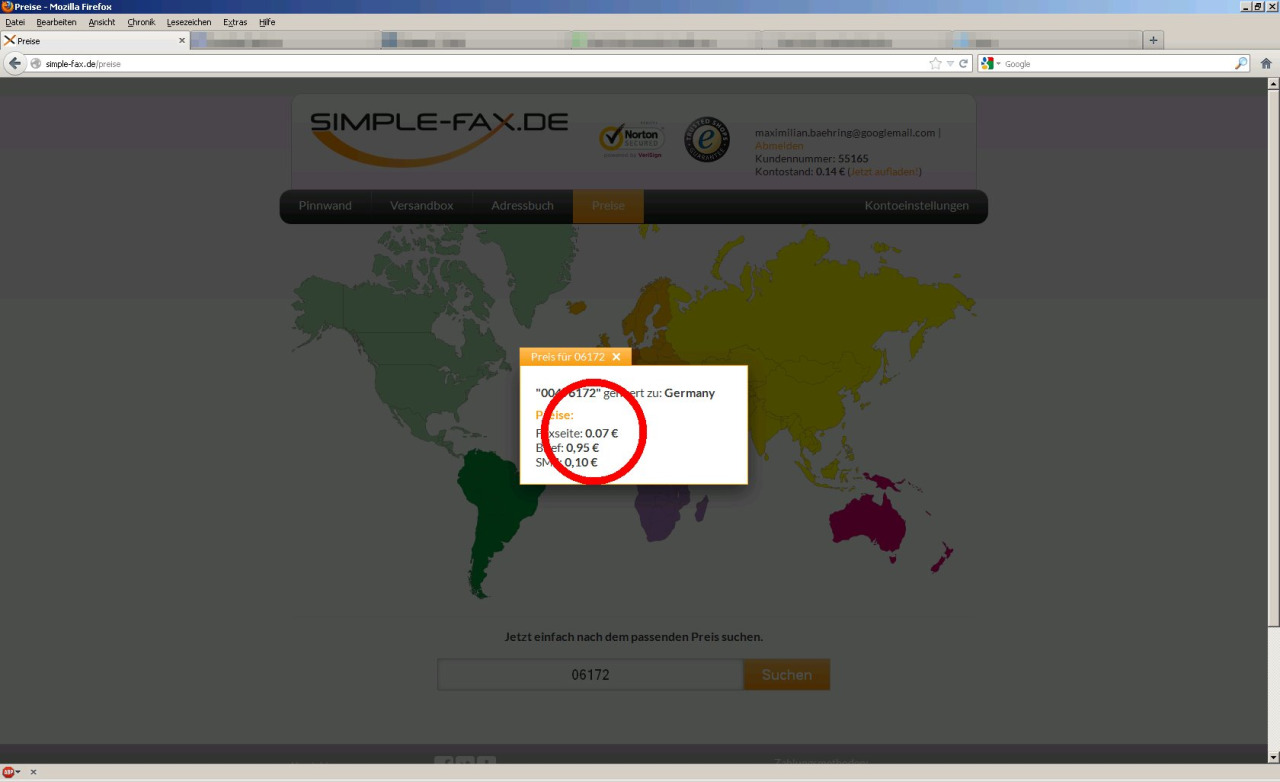Click the Jetzt aufladen link
Screen dimensions: 1280x782
[884, 172]
